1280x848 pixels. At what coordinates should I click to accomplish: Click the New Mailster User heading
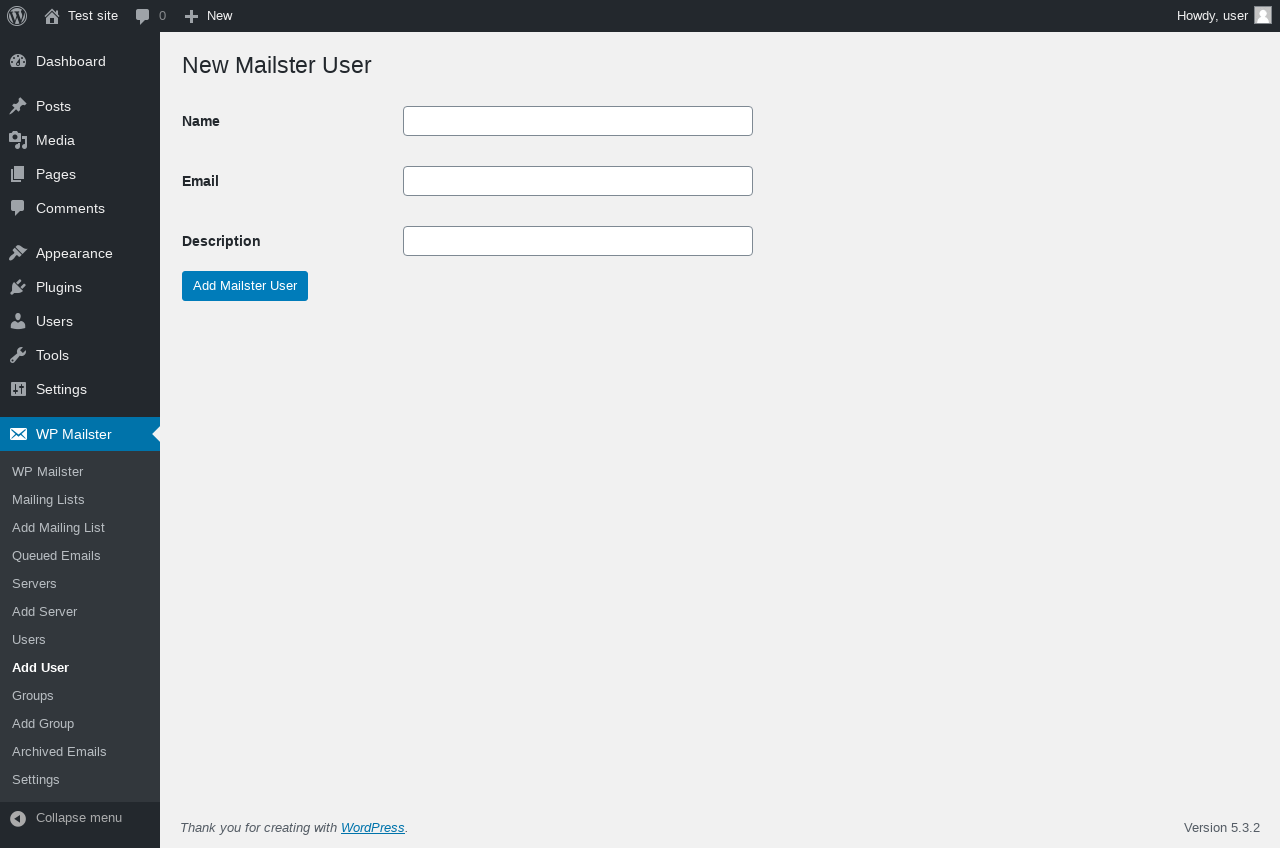point(277,65)
